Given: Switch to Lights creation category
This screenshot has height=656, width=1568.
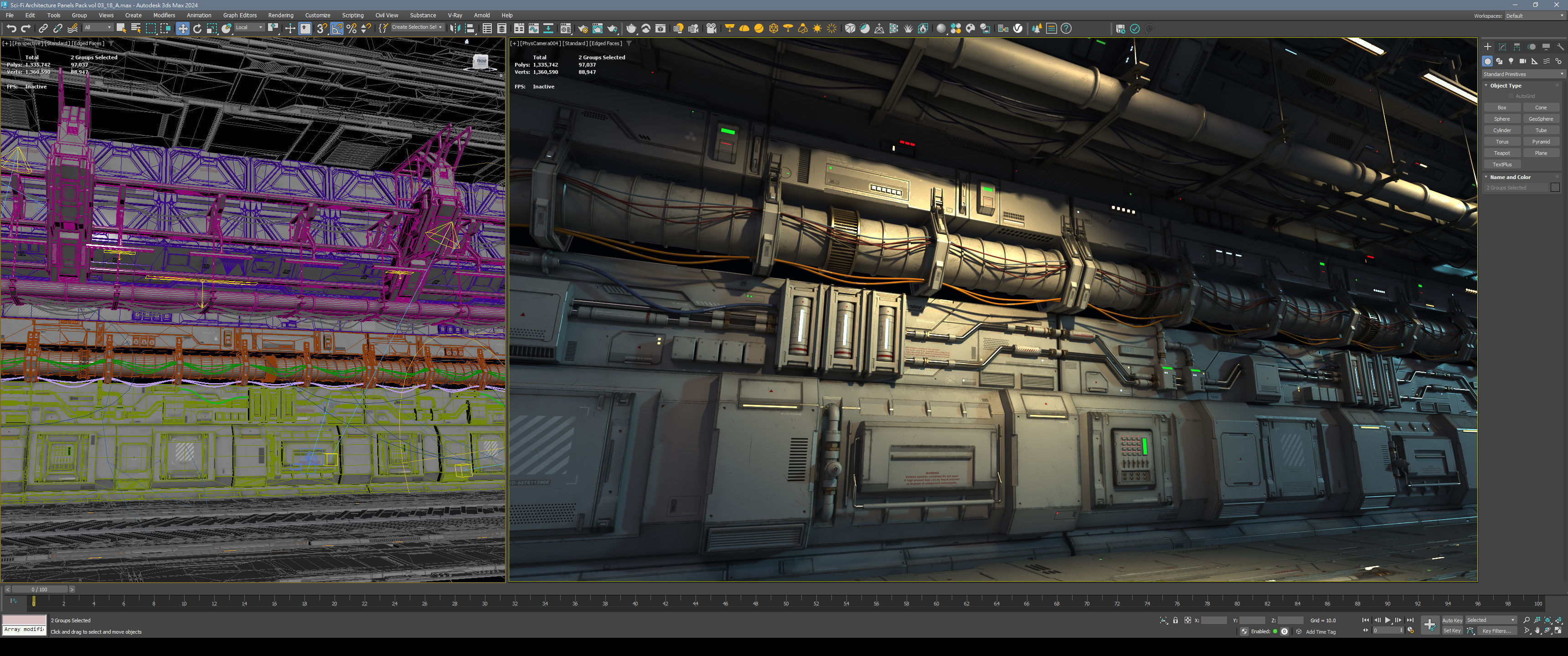Looking at the screenshot, I should point(1511,61).
